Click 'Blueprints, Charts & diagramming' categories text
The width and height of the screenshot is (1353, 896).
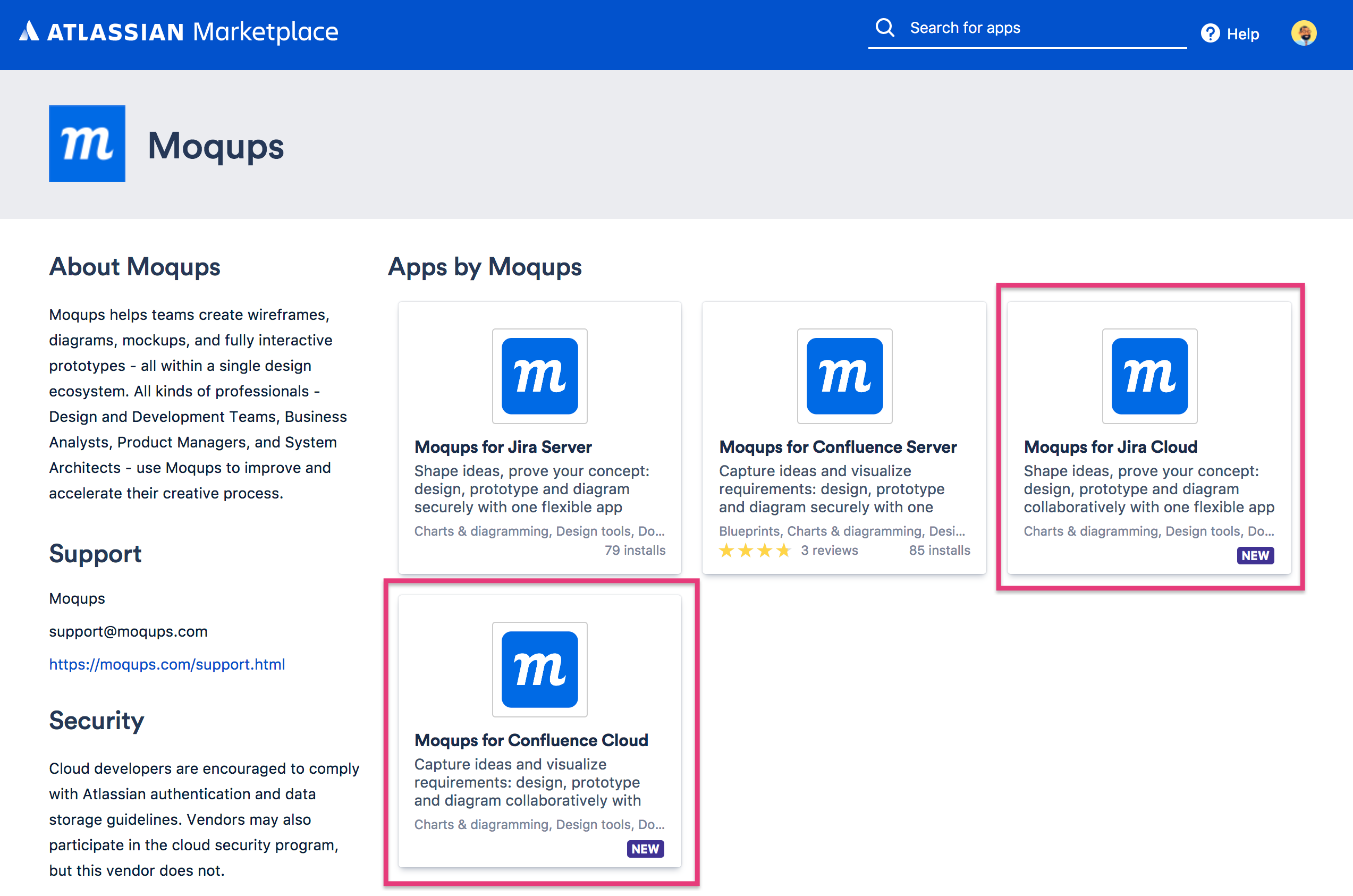[x=842, y=531]
